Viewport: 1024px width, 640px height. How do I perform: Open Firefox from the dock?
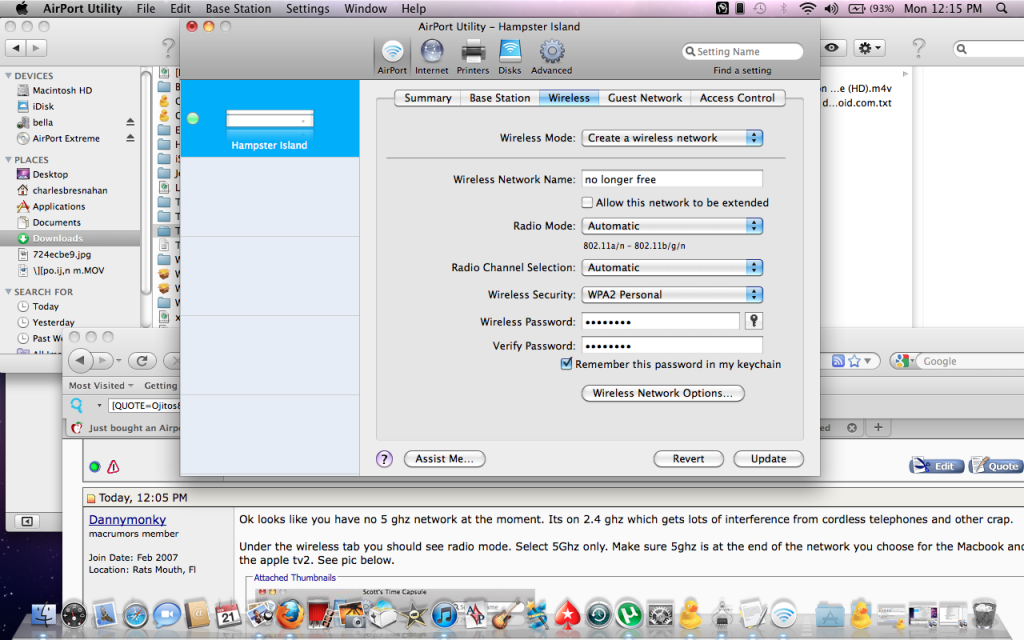coord(290,615)
